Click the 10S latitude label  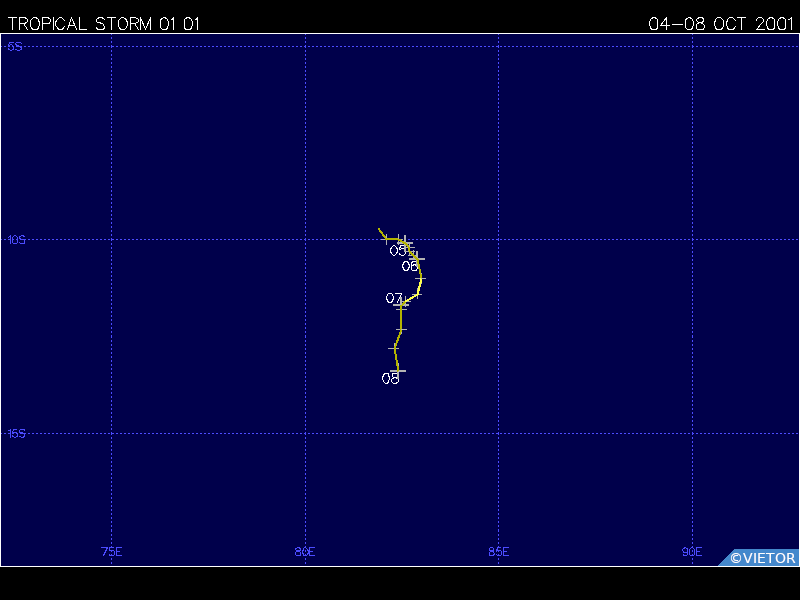coord(17,240)
